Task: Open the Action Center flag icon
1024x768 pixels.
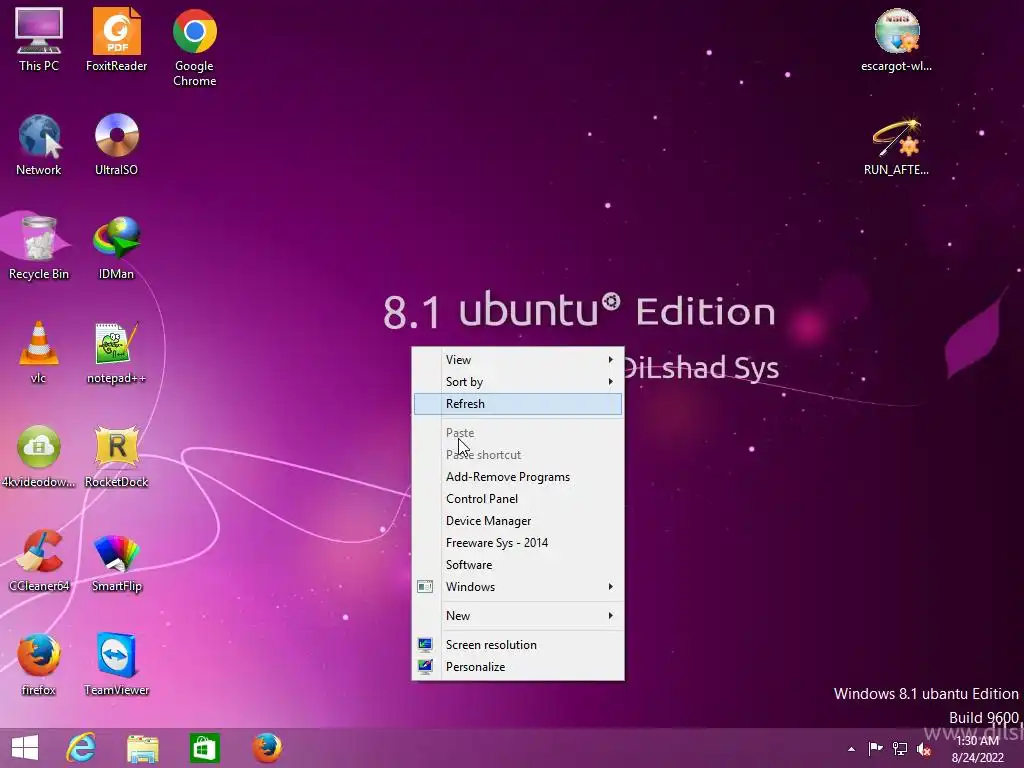Action: (x=875, y=749)
